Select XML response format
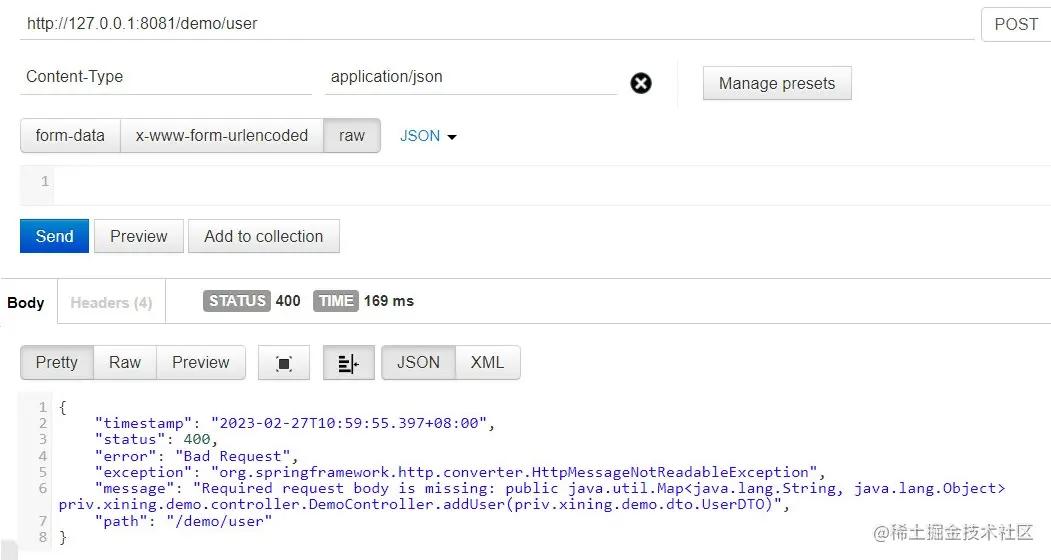The height and width of the screenshot is (560, 1051). click(x=487, y=363)
